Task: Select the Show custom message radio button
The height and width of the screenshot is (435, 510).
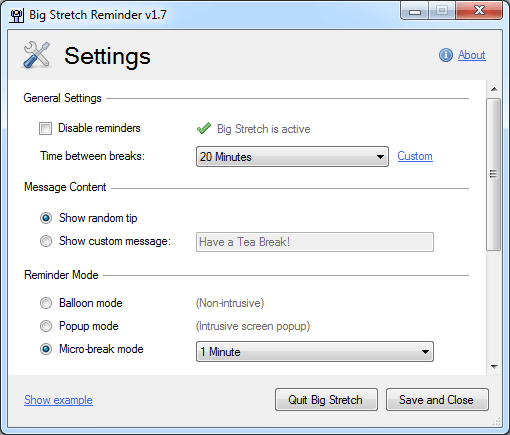Action: [x=46, y=241]
